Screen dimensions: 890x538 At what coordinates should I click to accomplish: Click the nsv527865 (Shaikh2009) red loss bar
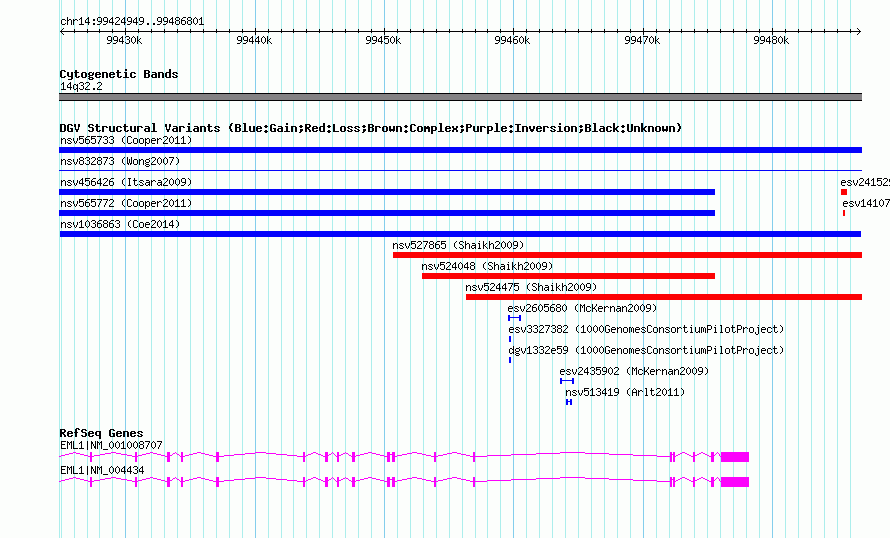[x=627, y=255]
